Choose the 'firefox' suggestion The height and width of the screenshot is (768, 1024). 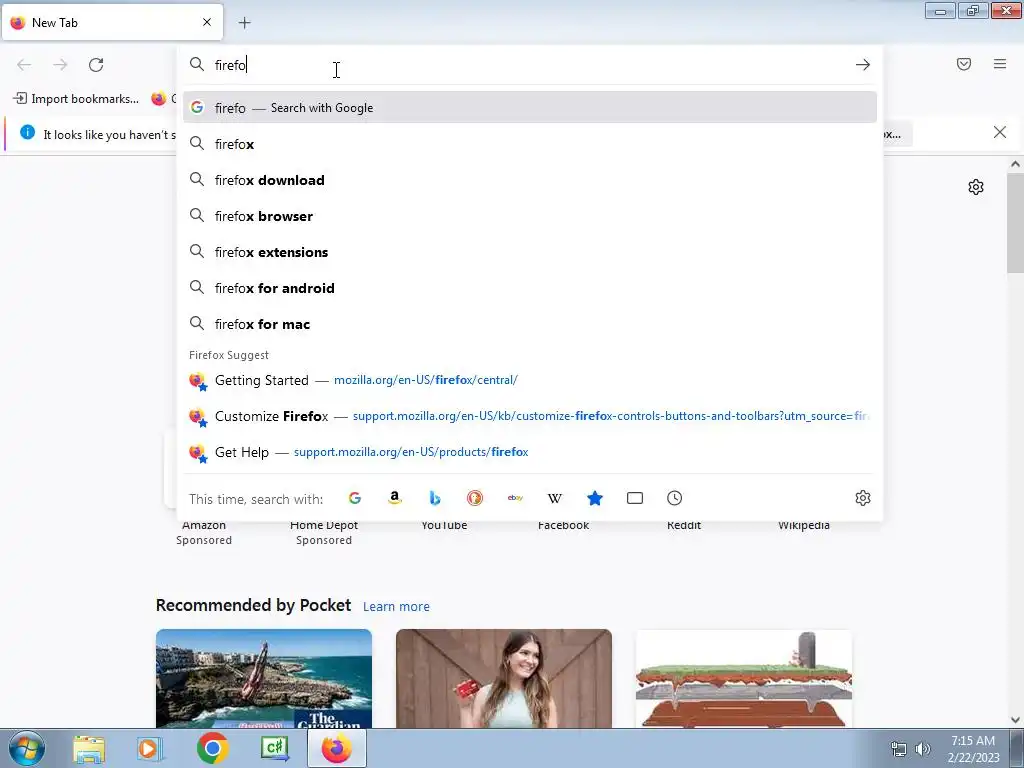(530, 144)
